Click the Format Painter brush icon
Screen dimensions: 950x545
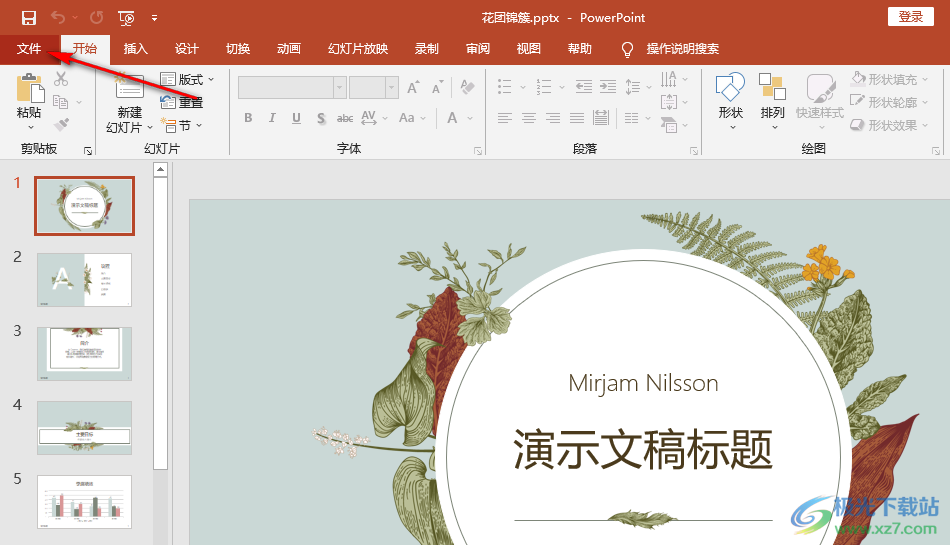[x=61, y=125]
